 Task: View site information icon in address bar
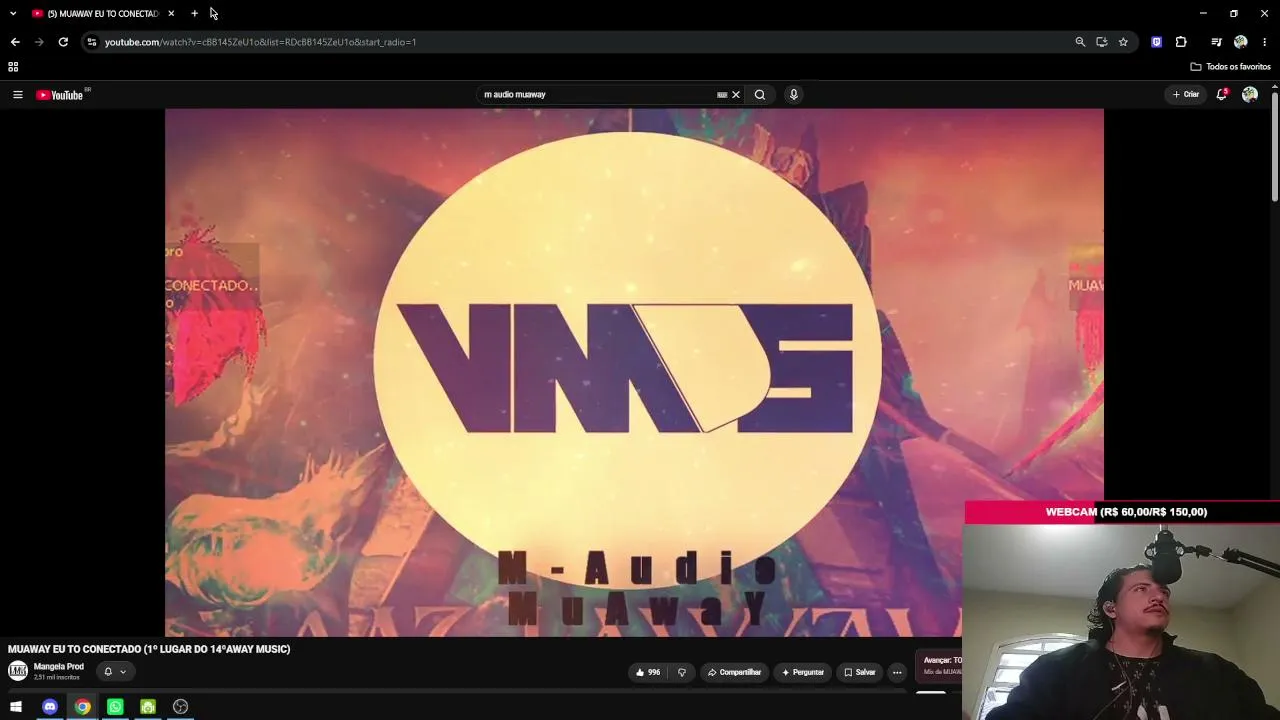click(x=92, y=42)
